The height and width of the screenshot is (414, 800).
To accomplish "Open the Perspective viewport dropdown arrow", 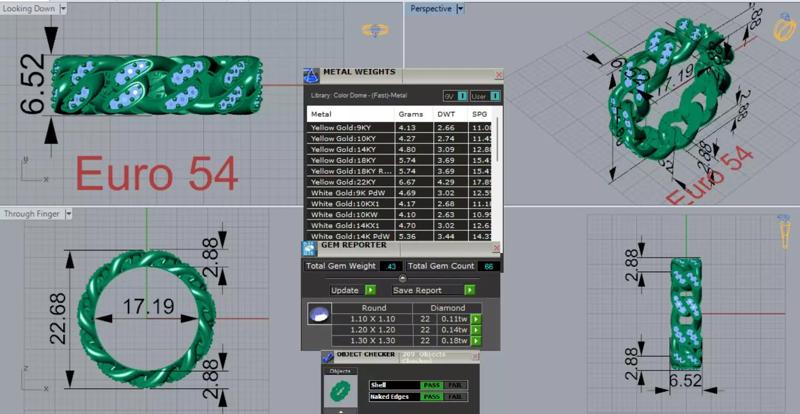I will tap(460, 9).
